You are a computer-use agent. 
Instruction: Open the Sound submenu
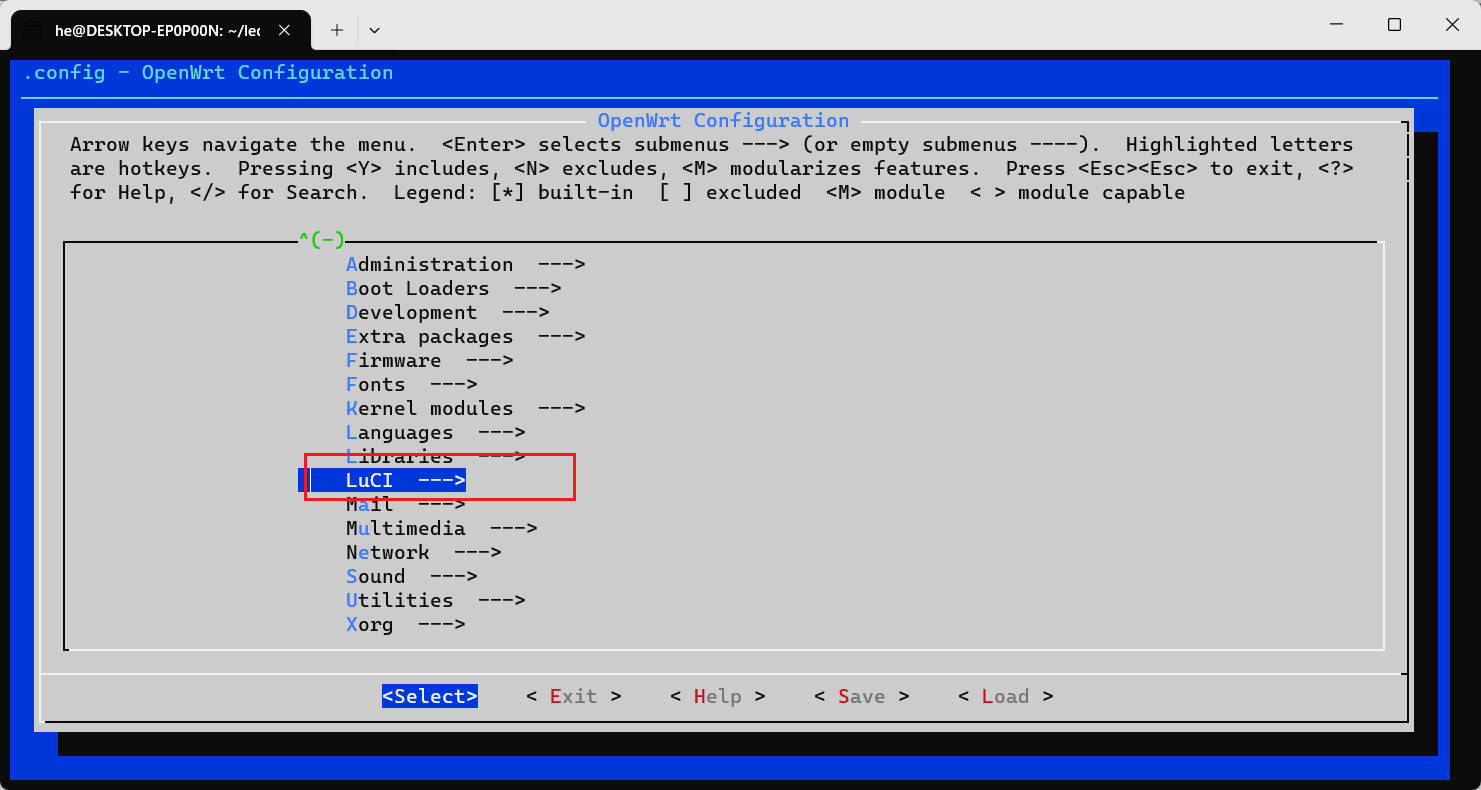pyautogui.click(x=411, y=577)
